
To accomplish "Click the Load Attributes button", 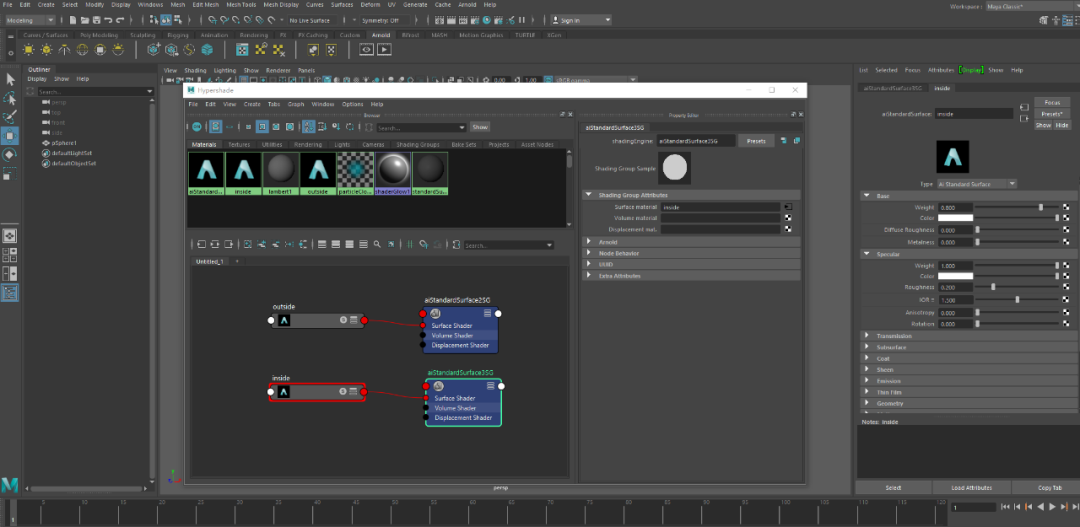I will (x=972, y=487).
